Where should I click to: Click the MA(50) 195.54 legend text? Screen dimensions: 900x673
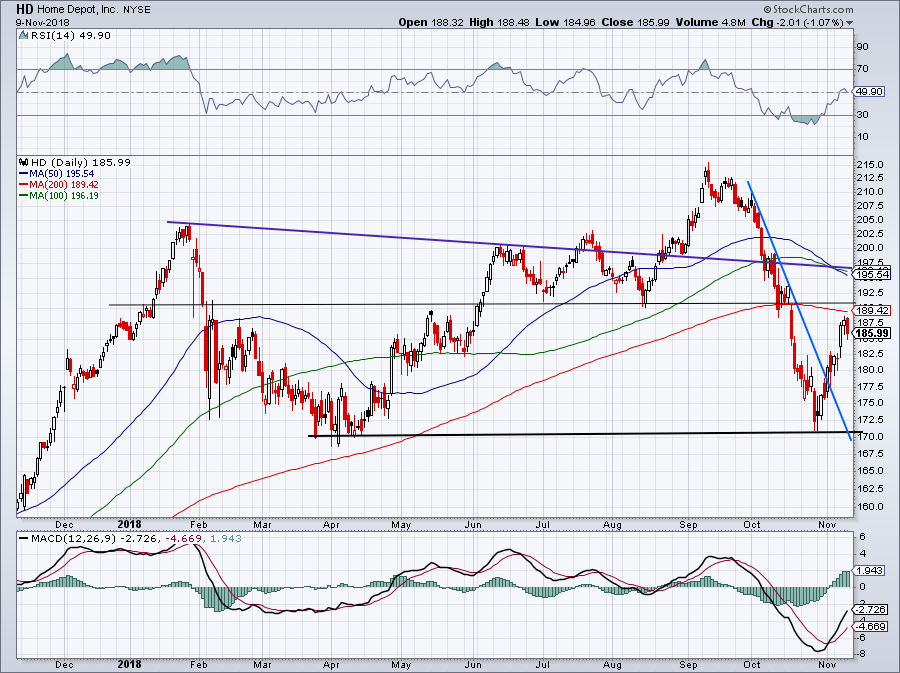[61, 174]
